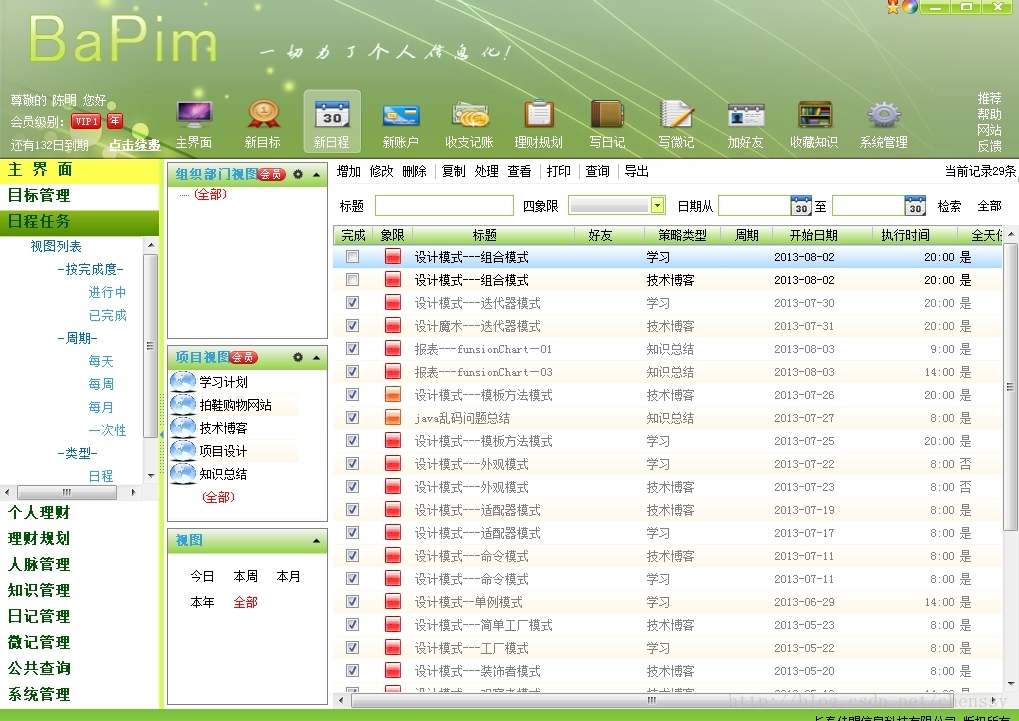Viewport: 1019px width, 721px height.
Task: Sort by the 策略类型 column header
Action: pos(682,235)
